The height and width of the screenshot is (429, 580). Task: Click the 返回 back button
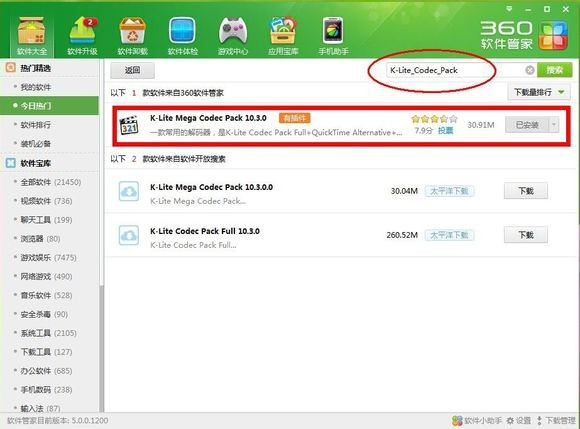point(132,70)
